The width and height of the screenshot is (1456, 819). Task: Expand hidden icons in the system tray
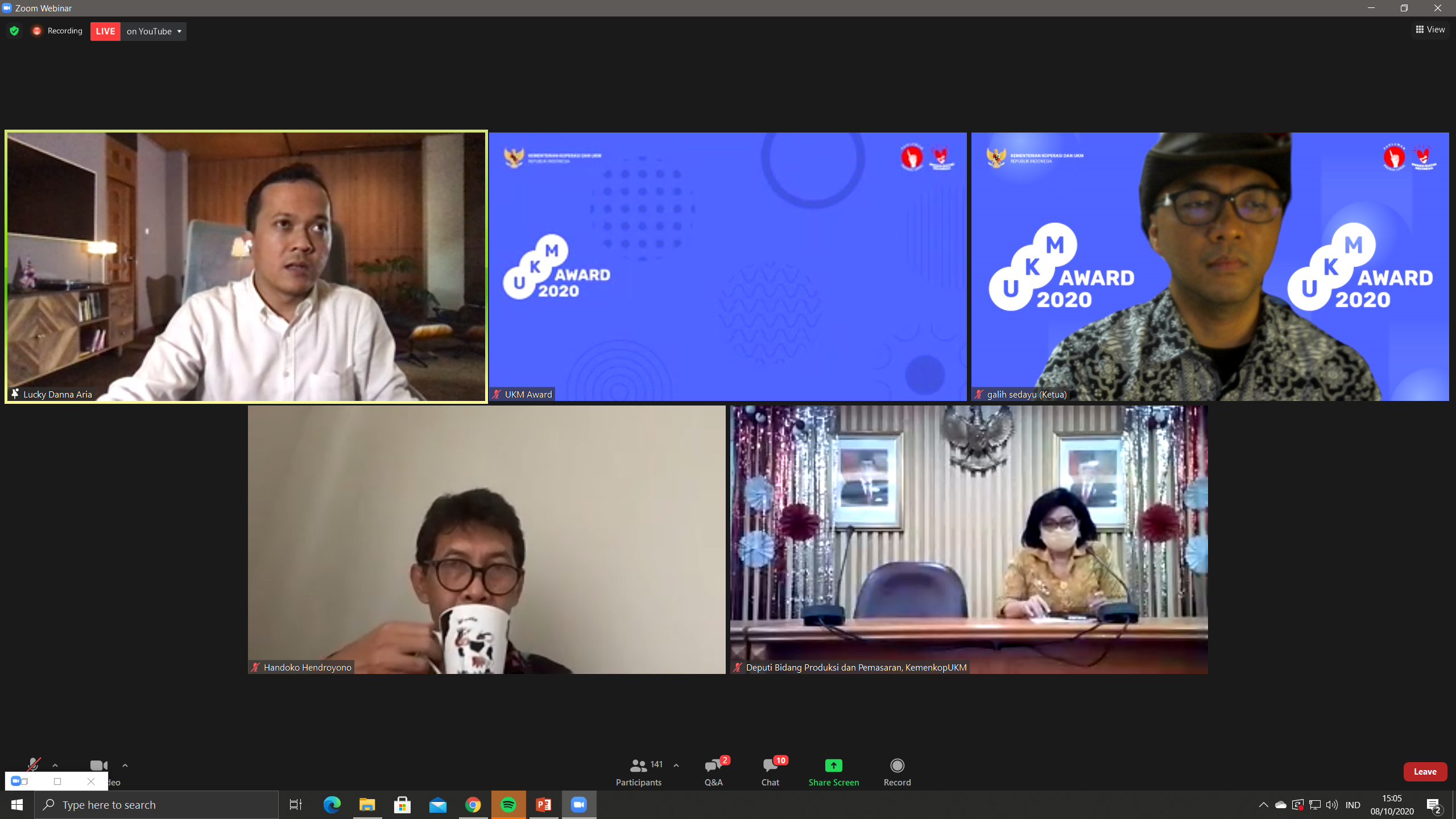click(x=1264, y=804)
